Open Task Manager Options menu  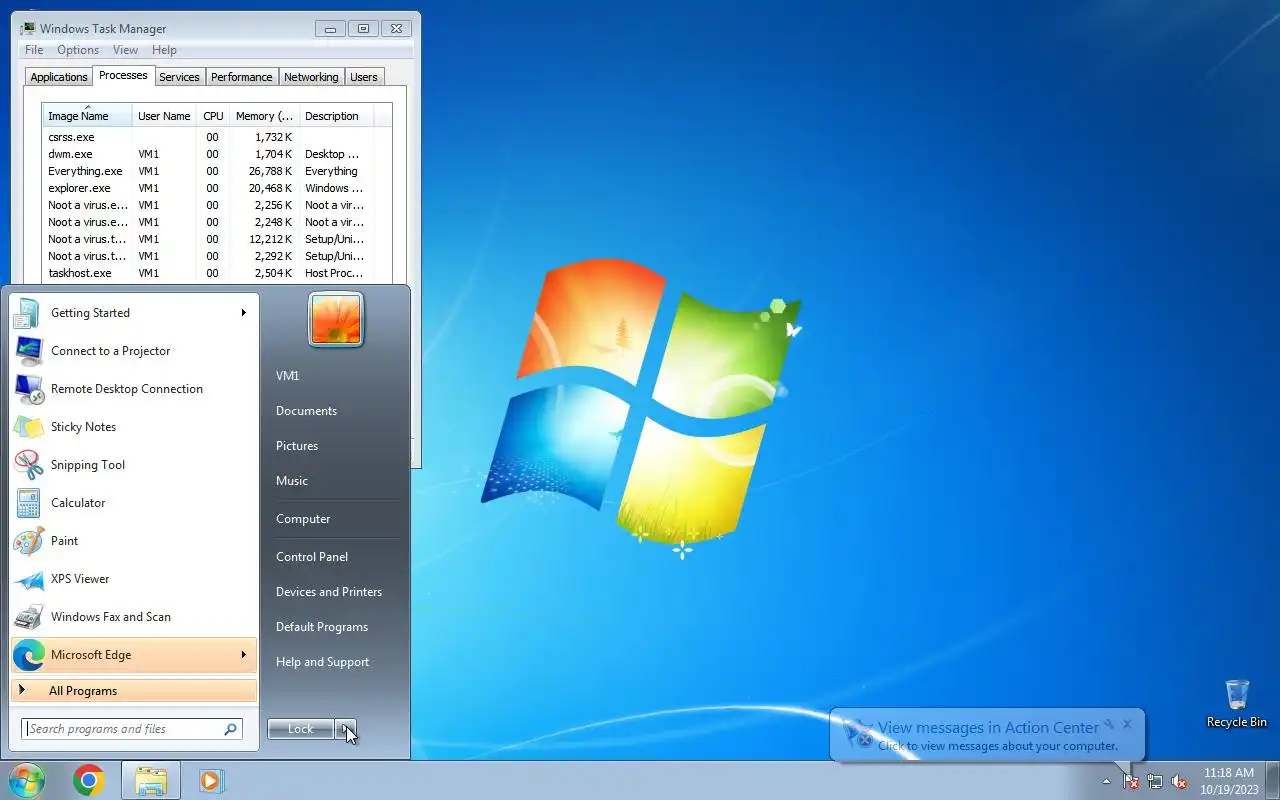[78, 50]
